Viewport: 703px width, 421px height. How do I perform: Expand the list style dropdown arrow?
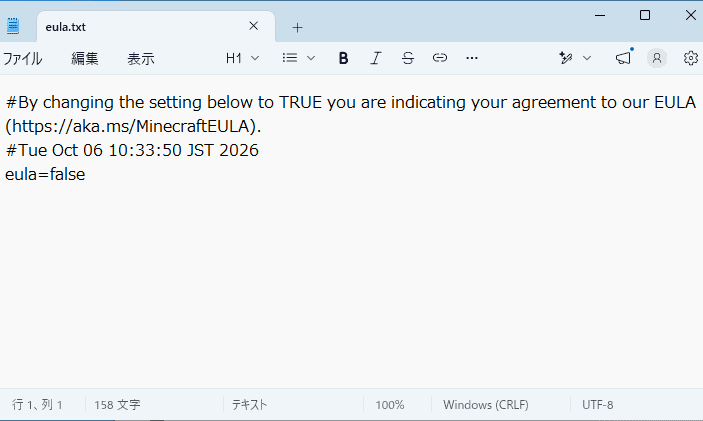click(311, 58)
